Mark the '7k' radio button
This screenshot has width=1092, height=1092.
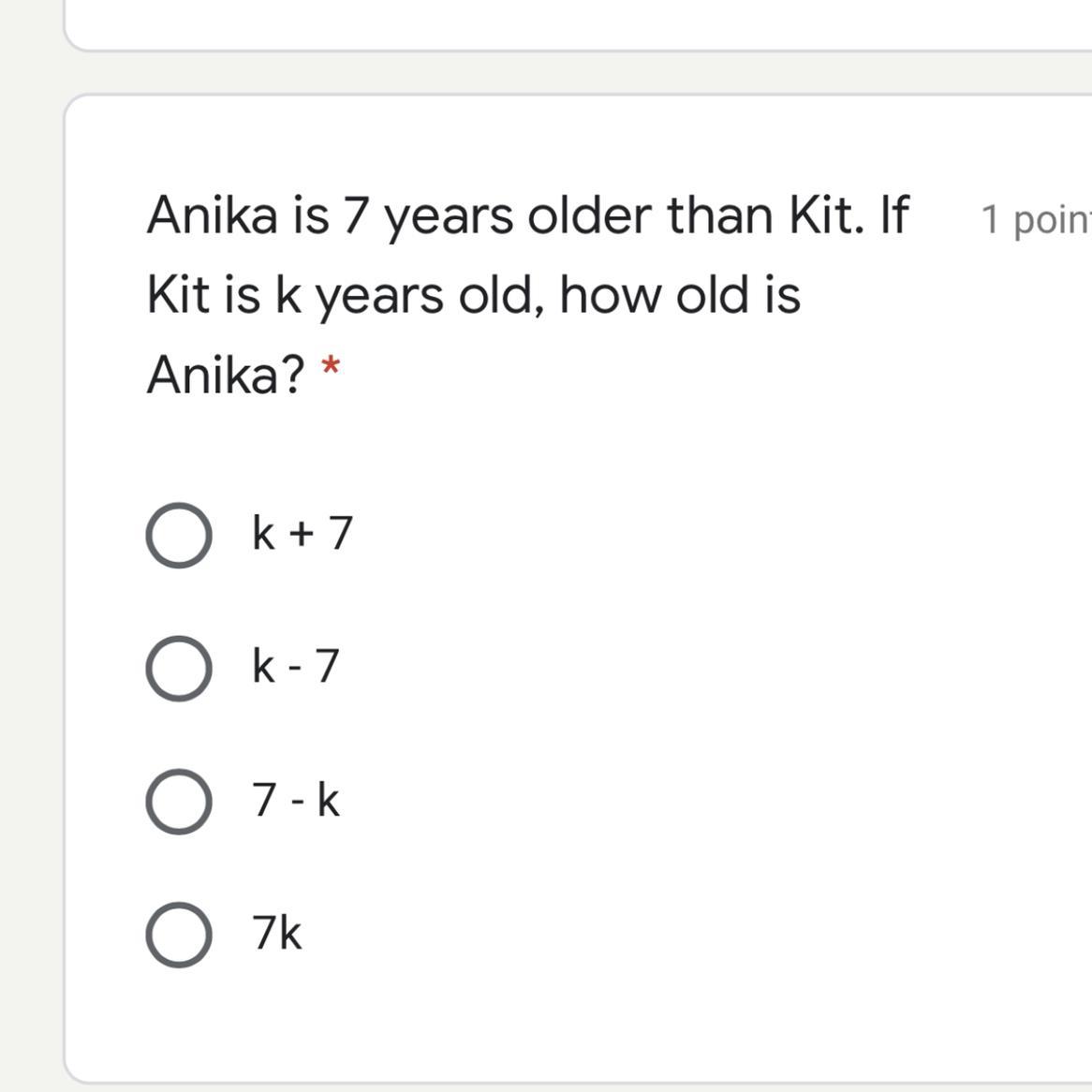pos(178,934)
